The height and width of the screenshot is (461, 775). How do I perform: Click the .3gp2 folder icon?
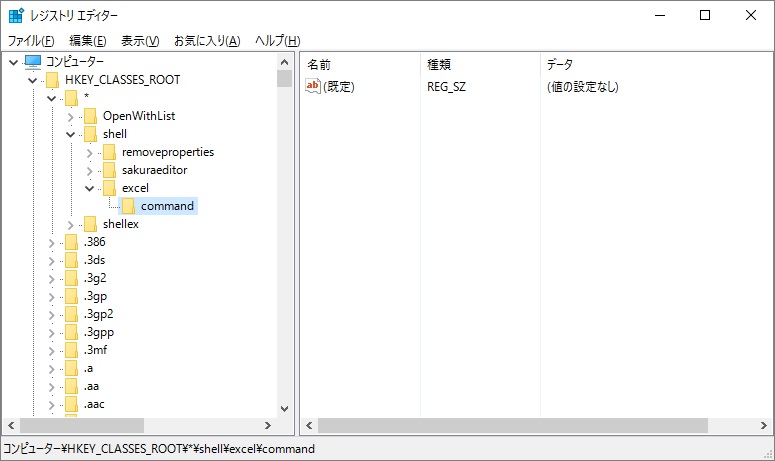[x=72, y=314]
